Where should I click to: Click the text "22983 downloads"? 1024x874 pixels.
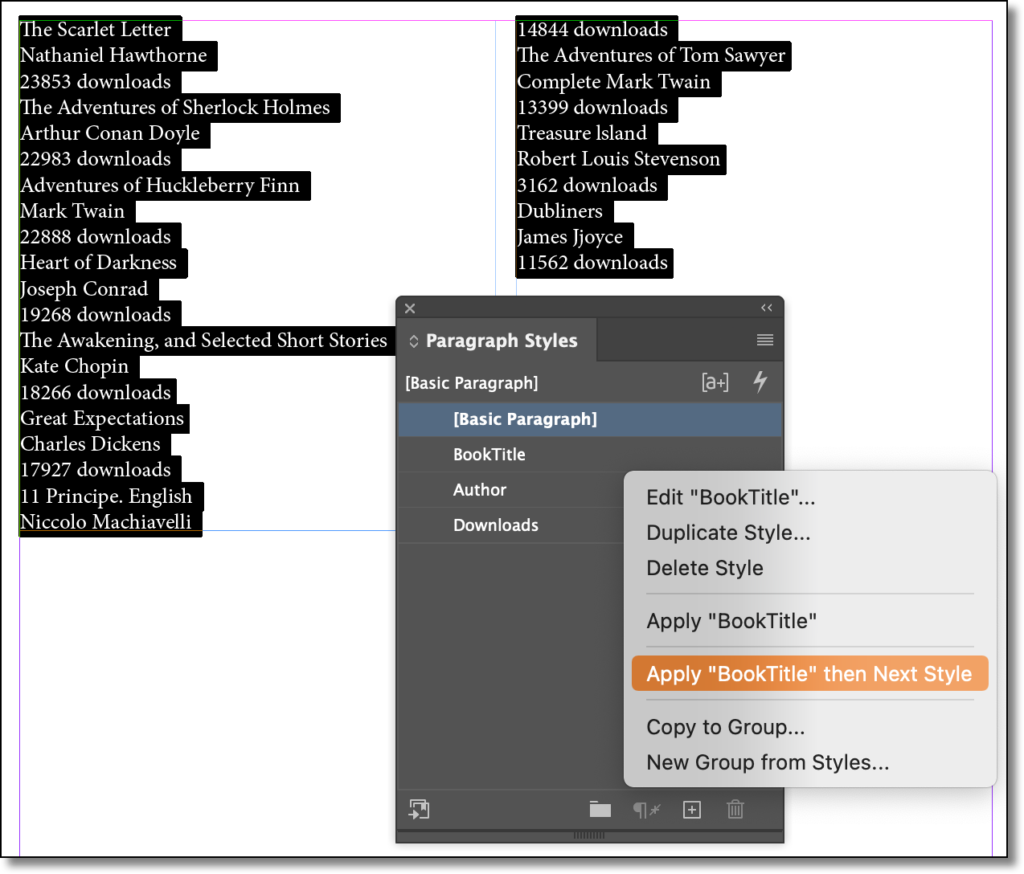point(95,159)
